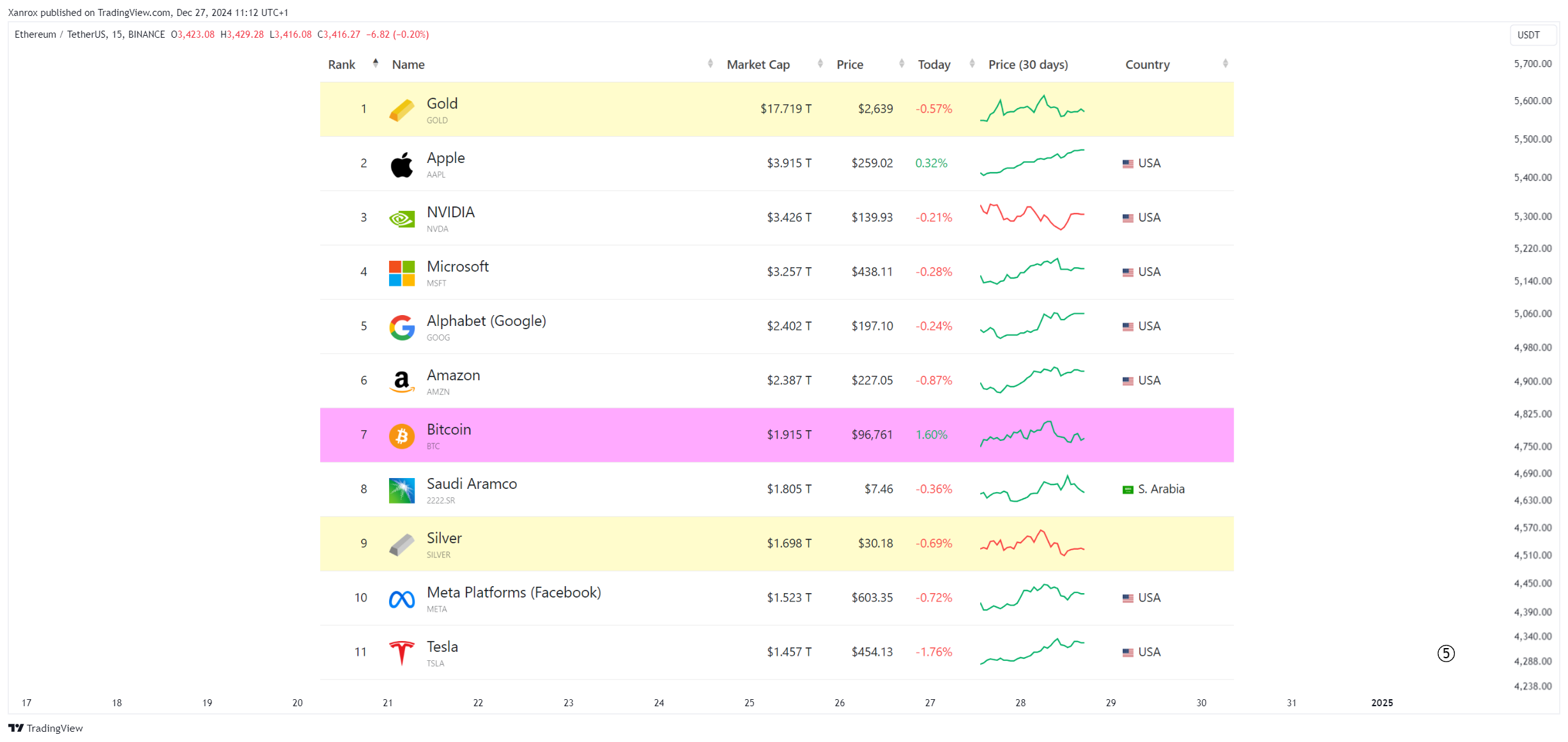Click the Tesla logo icon

pyautogui.click(x=401, y=653)
